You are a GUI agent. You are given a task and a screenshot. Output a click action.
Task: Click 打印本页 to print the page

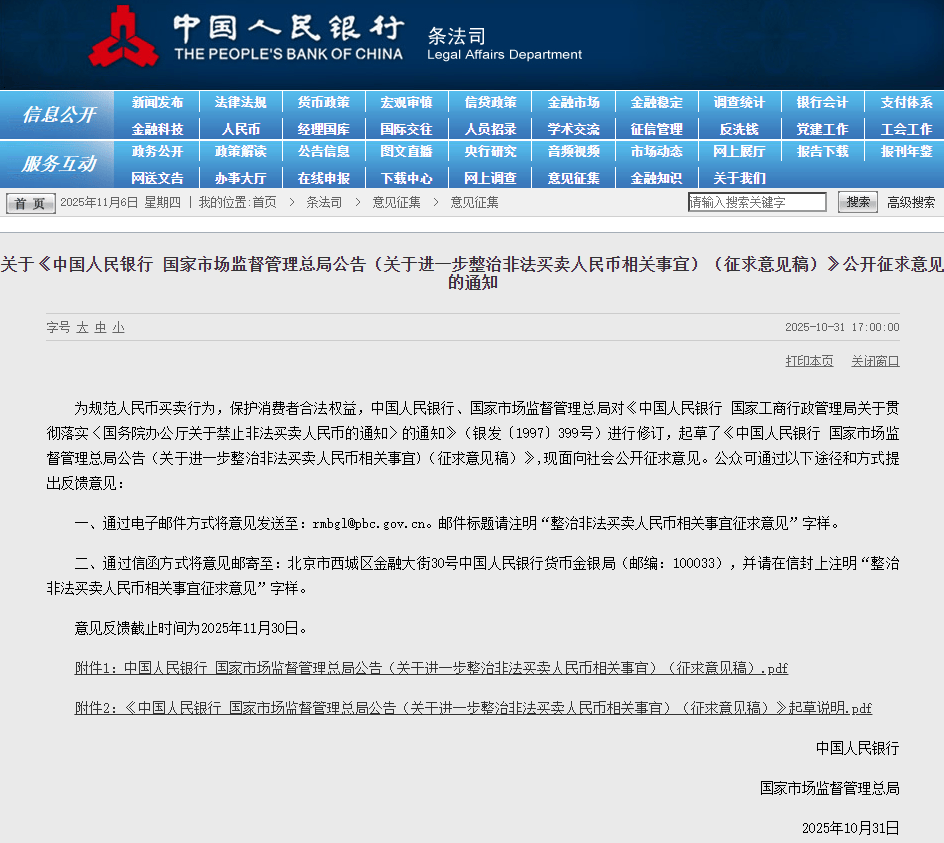(809, 361)
